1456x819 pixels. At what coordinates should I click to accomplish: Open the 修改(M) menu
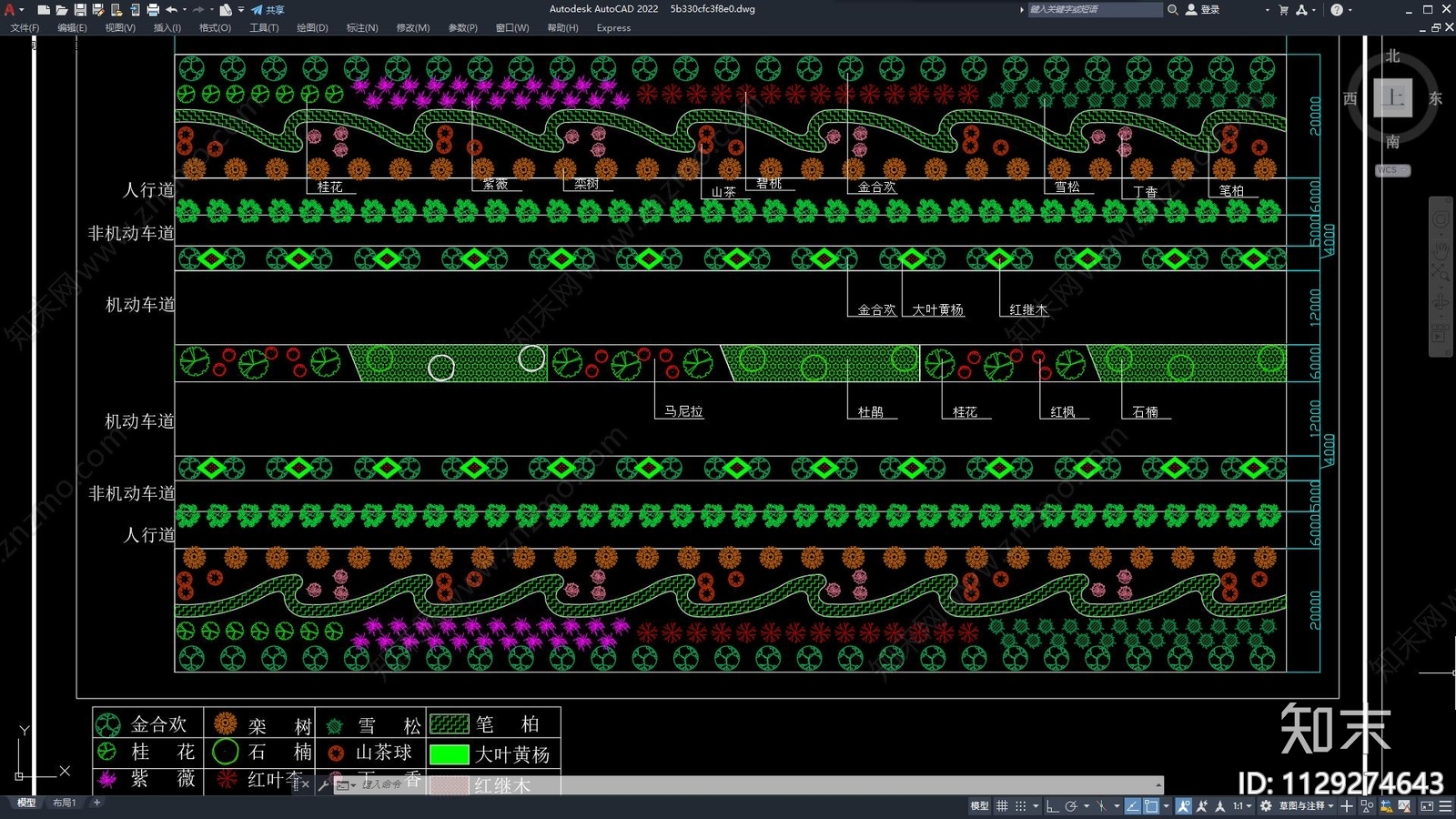pyautogui.click(x=412, y=28)
